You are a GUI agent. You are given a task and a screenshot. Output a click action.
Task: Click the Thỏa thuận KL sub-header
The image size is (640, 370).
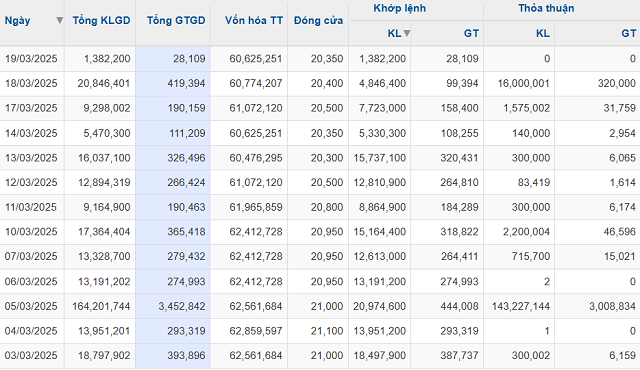coord(542,33)
